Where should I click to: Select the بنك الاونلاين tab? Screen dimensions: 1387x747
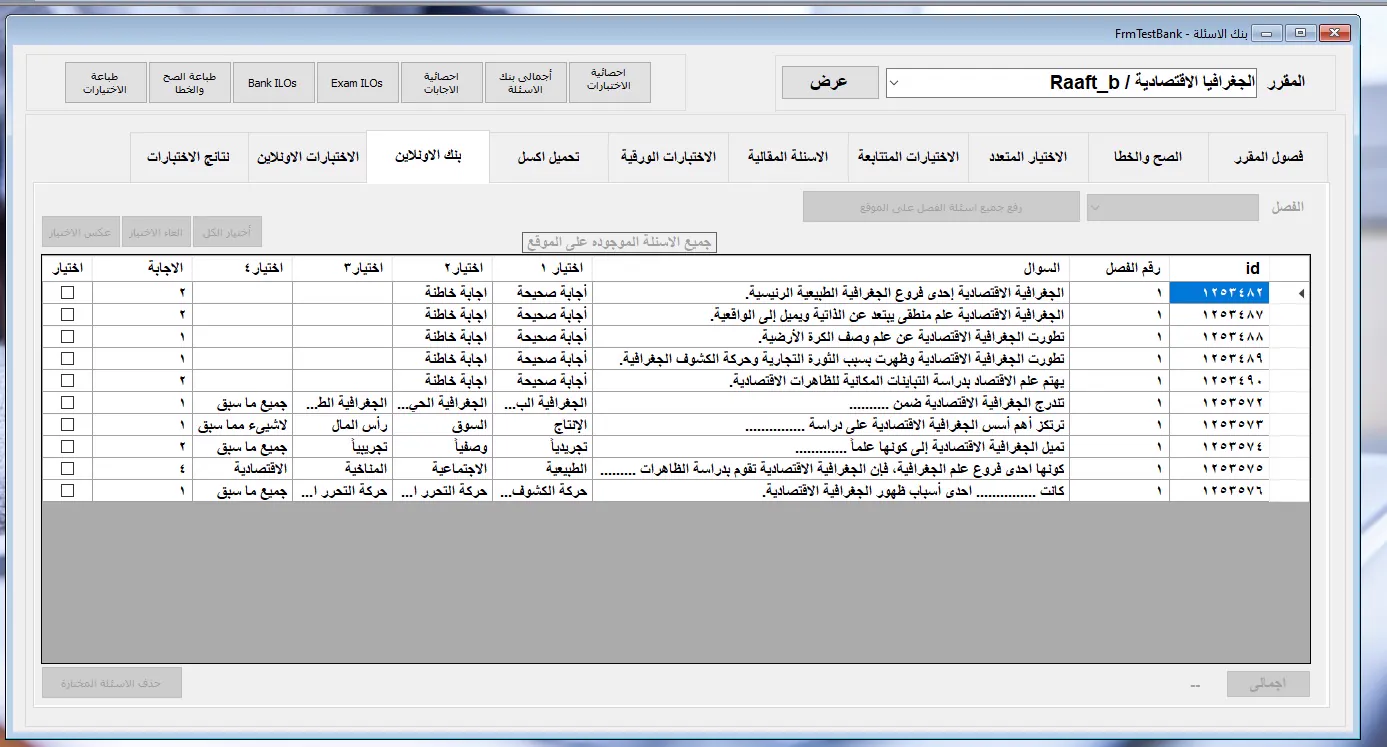tap(428, 157)
